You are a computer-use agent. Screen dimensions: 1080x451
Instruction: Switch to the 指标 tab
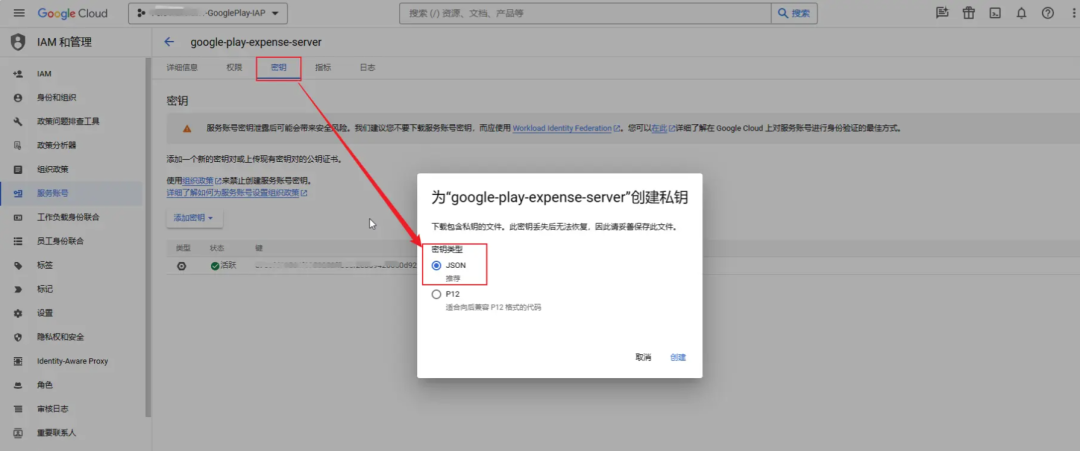click(x=323, y=67)
